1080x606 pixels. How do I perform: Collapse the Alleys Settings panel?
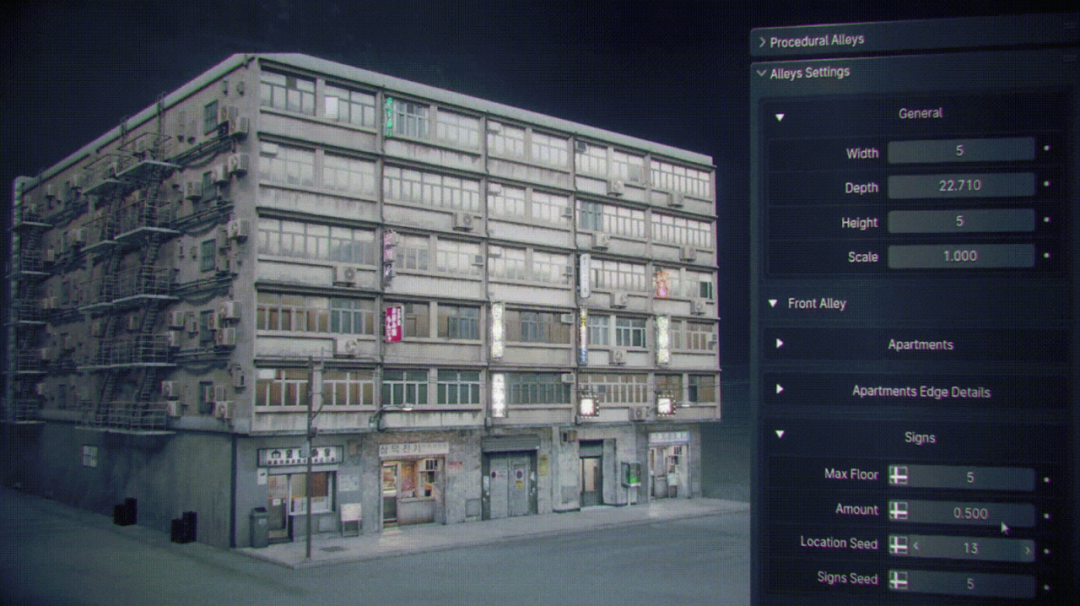point(761,73)
